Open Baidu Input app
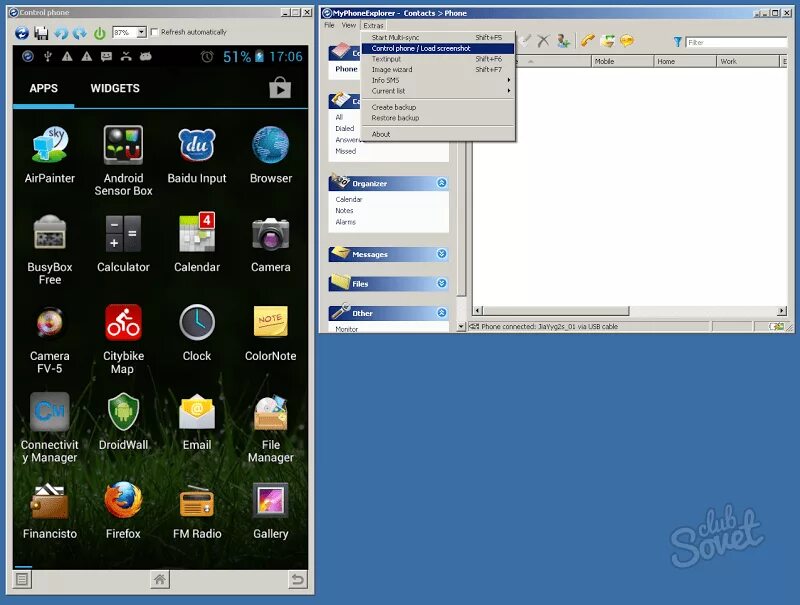Image resolution: width=800 pixels, height=605 pixels. tap(197, 154)
